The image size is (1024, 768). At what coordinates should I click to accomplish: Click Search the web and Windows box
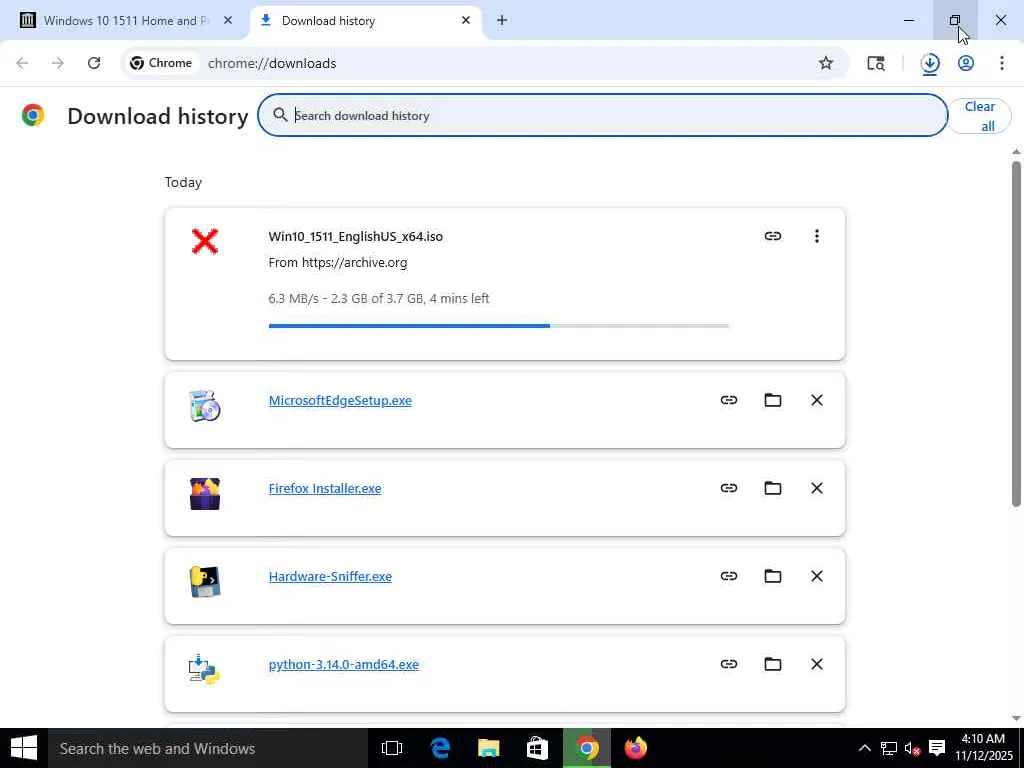pos(208,748)
